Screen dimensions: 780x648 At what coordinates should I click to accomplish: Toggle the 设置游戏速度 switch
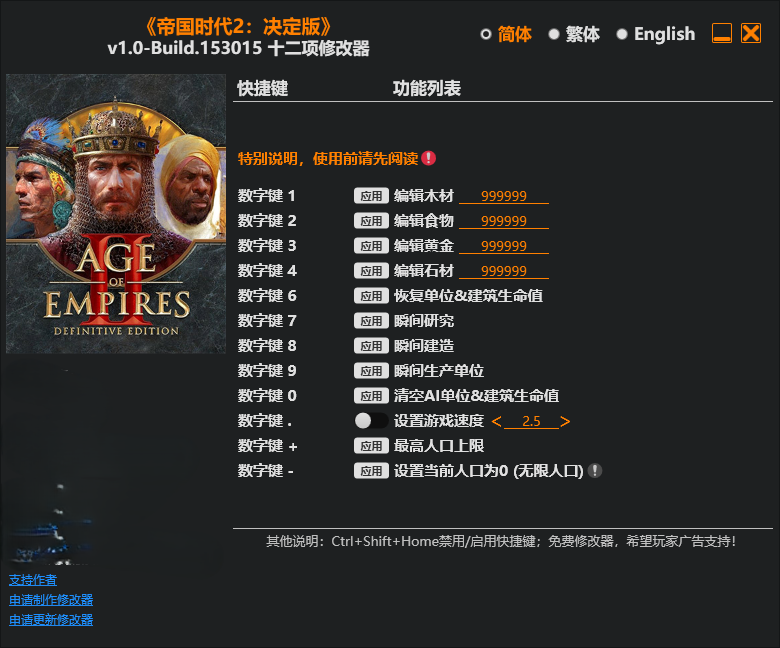pos(371,421)
